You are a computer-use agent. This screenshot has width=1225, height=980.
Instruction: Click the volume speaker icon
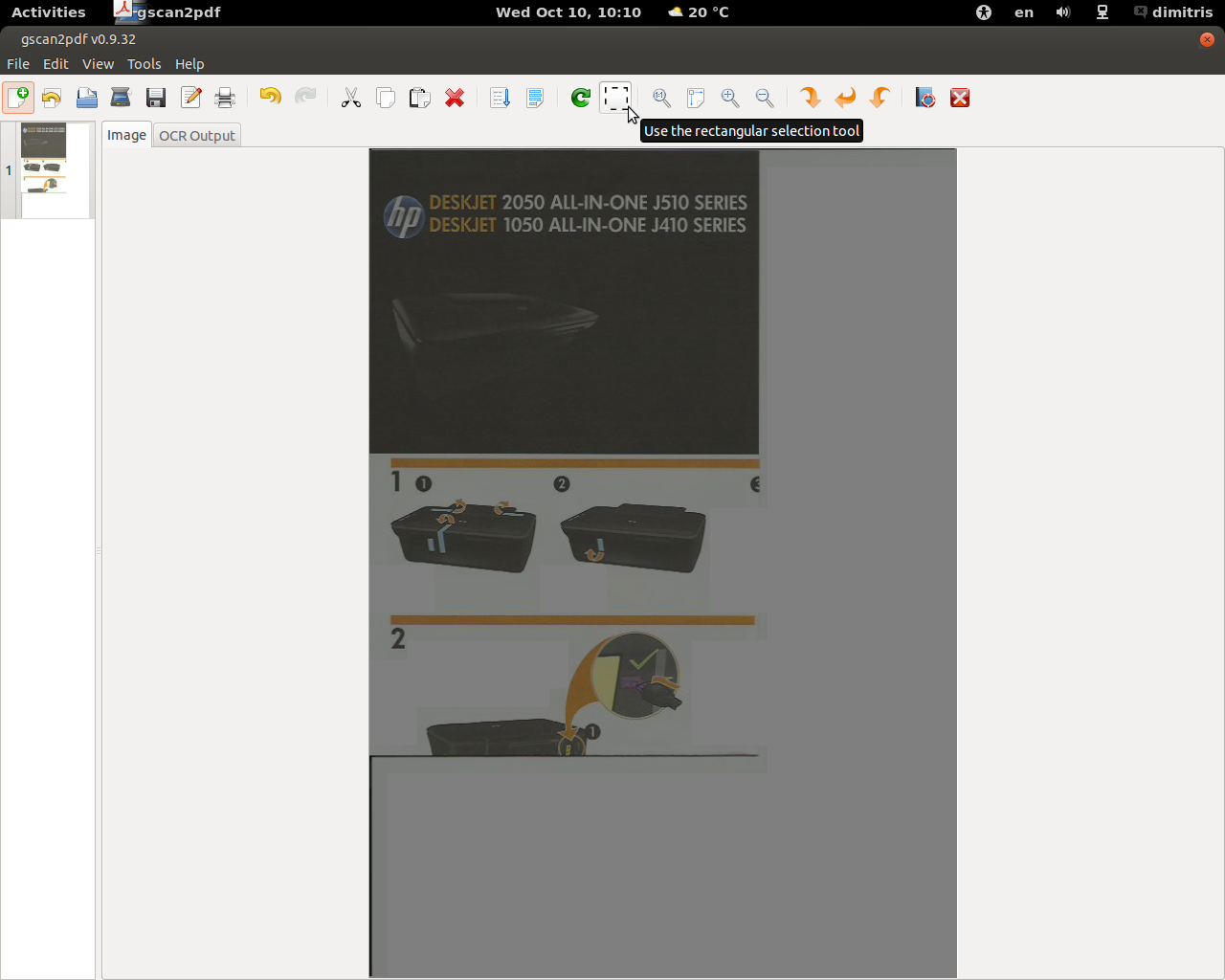tap(1063, 12)
